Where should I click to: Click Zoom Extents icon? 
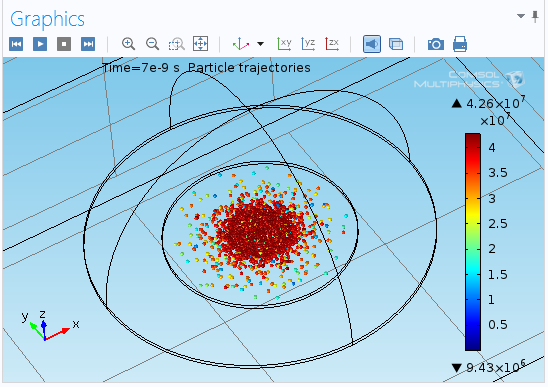coord(201,44)
